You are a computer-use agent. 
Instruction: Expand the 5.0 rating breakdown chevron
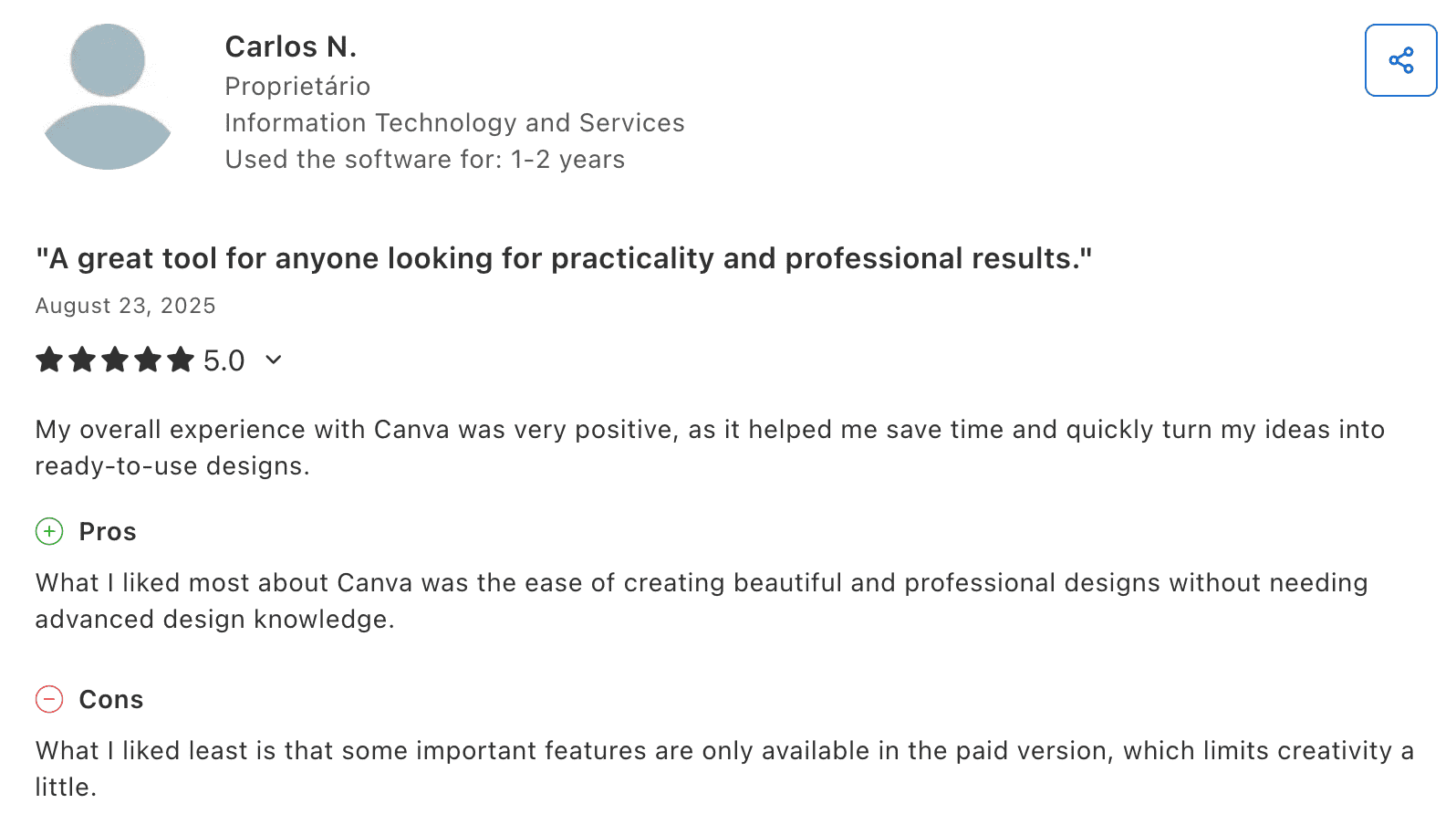273,360
